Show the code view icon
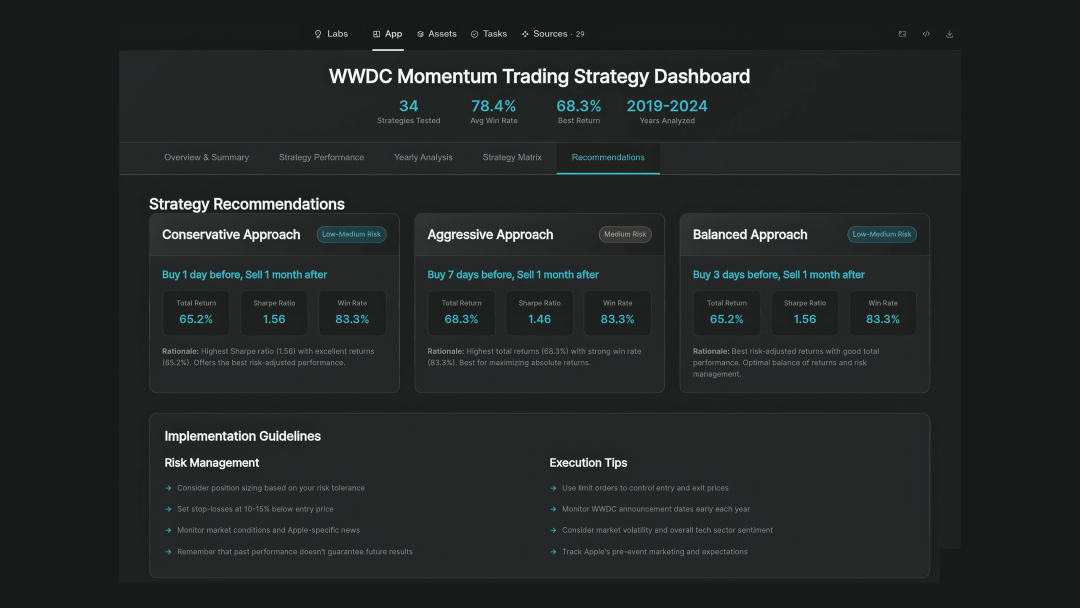The image size is (1080, 608). click(x=926, y=34)
